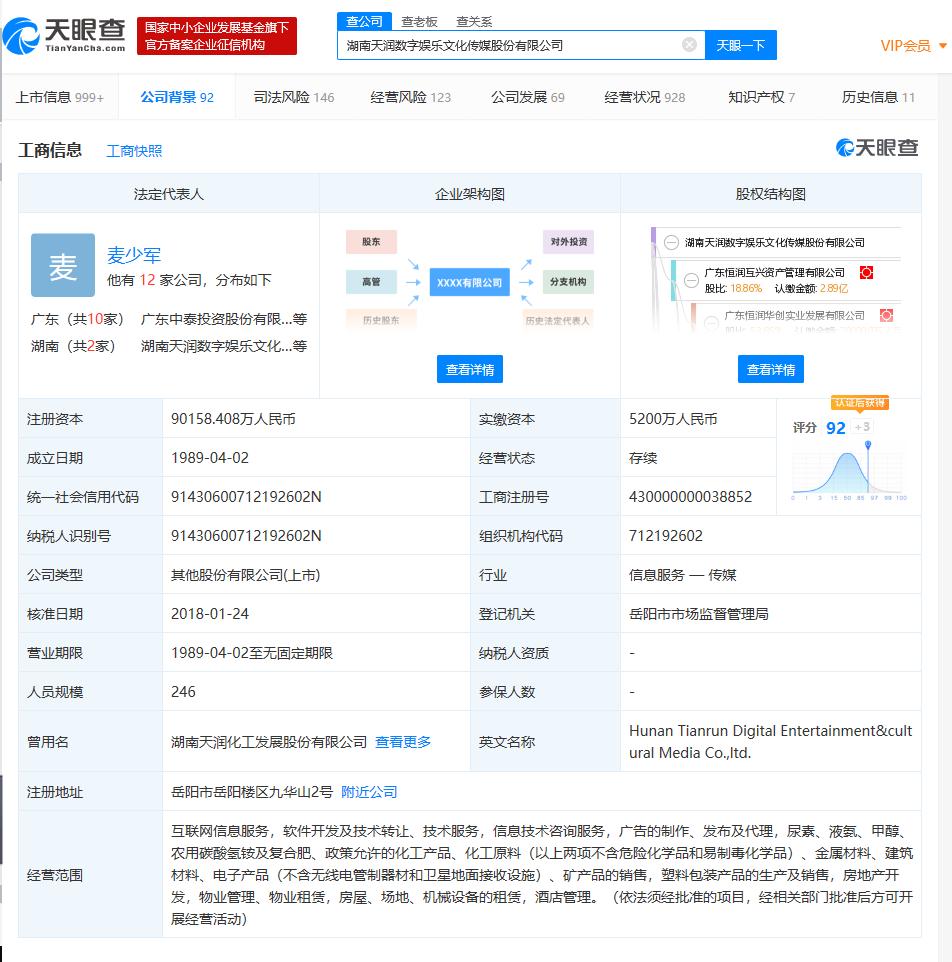Collapse the 广东恒润互兴资产管理 node
This screenshot has height=962, width=952.
coord(691,280)
